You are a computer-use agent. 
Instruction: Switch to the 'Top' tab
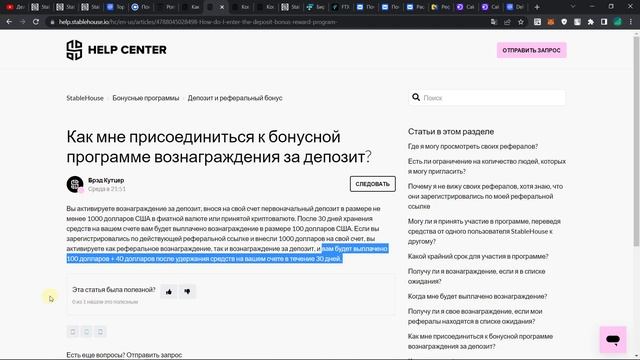click(x=116, y=7)
